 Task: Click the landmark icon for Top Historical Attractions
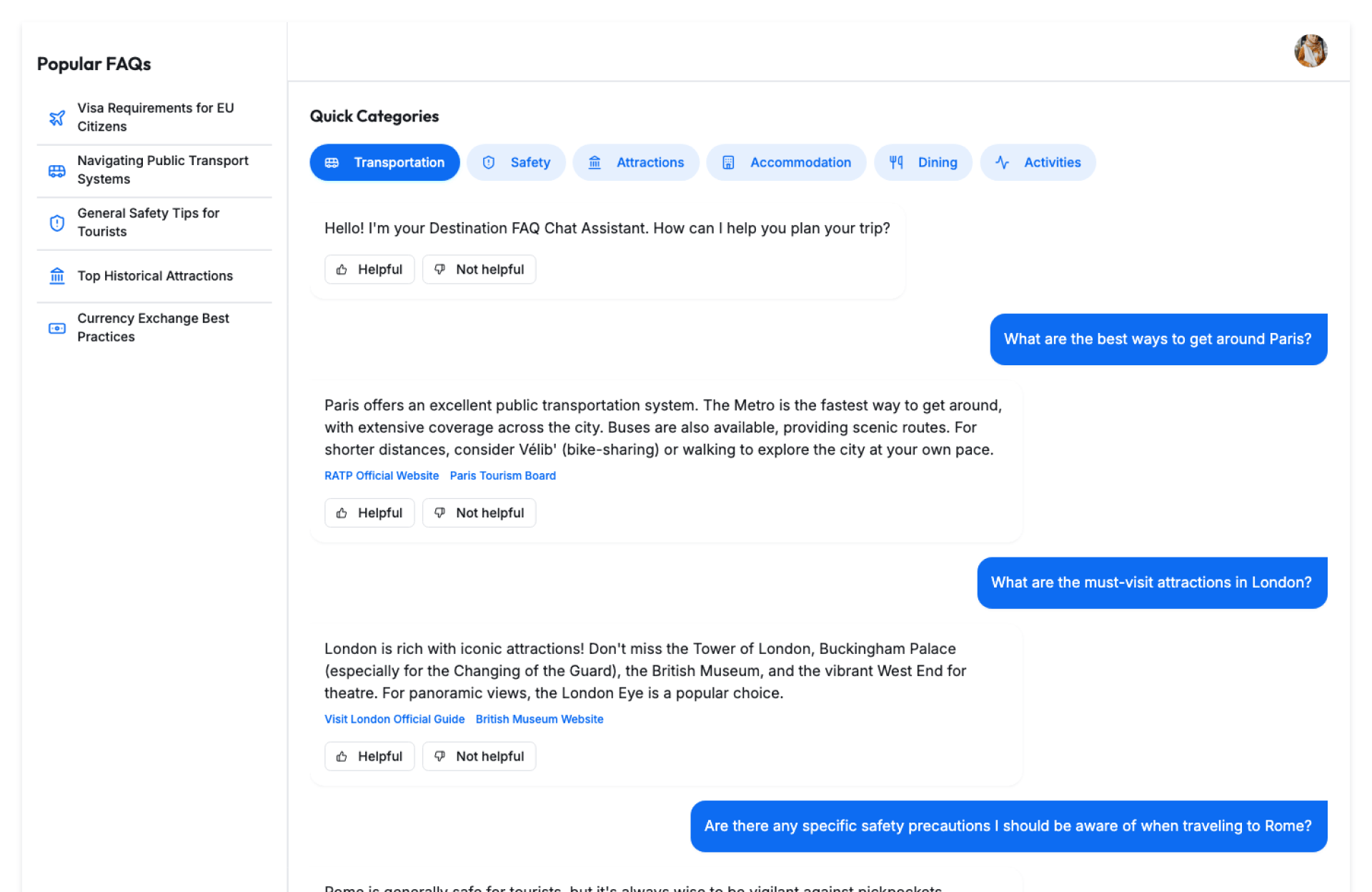(57, 276)
